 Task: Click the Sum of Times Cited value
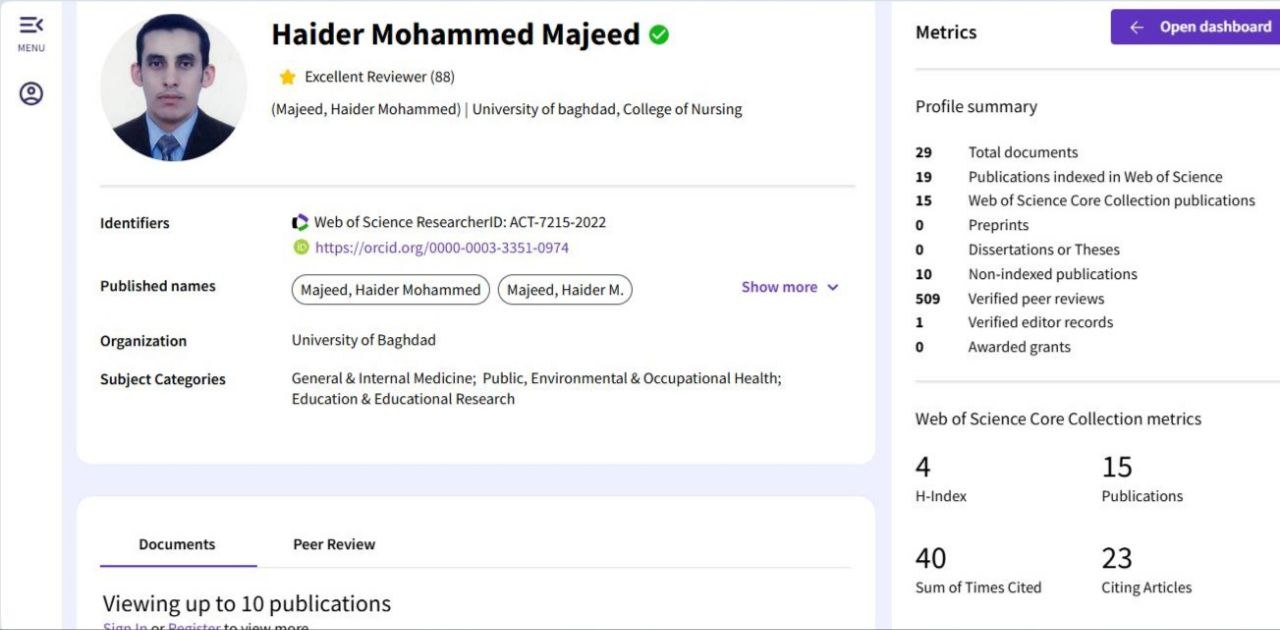(x=930, y=558)
